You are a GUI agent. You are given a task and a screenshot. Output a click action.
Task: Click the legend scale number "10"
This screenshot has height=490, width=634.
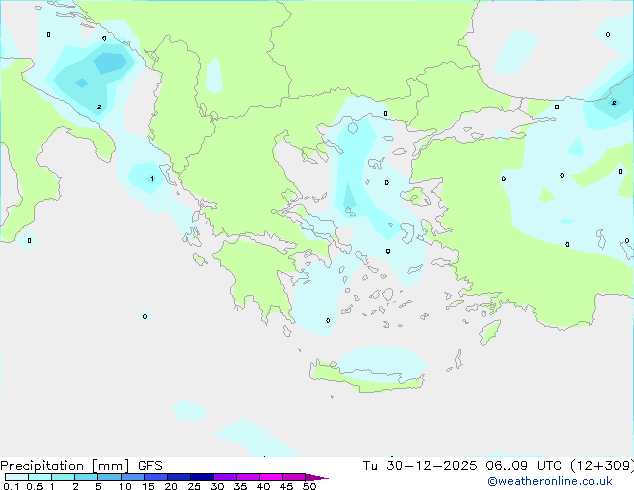(125, 486)
